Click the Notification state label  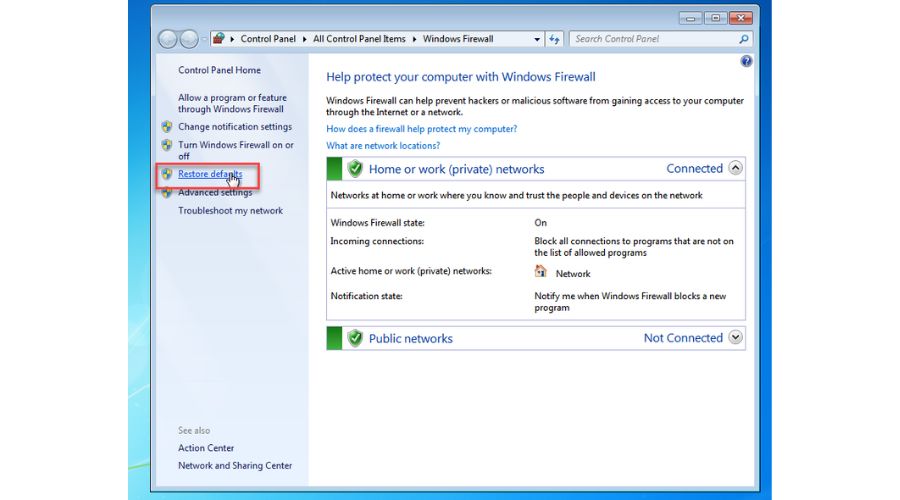point(366,296)
